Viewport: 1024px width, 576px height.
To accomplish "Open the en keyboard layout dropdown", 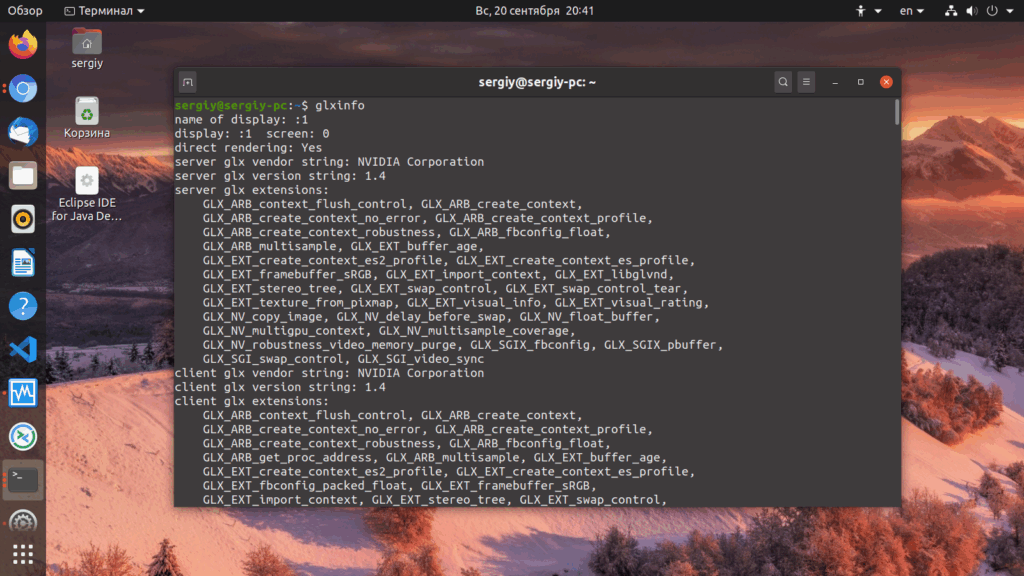I will [912, 10].
